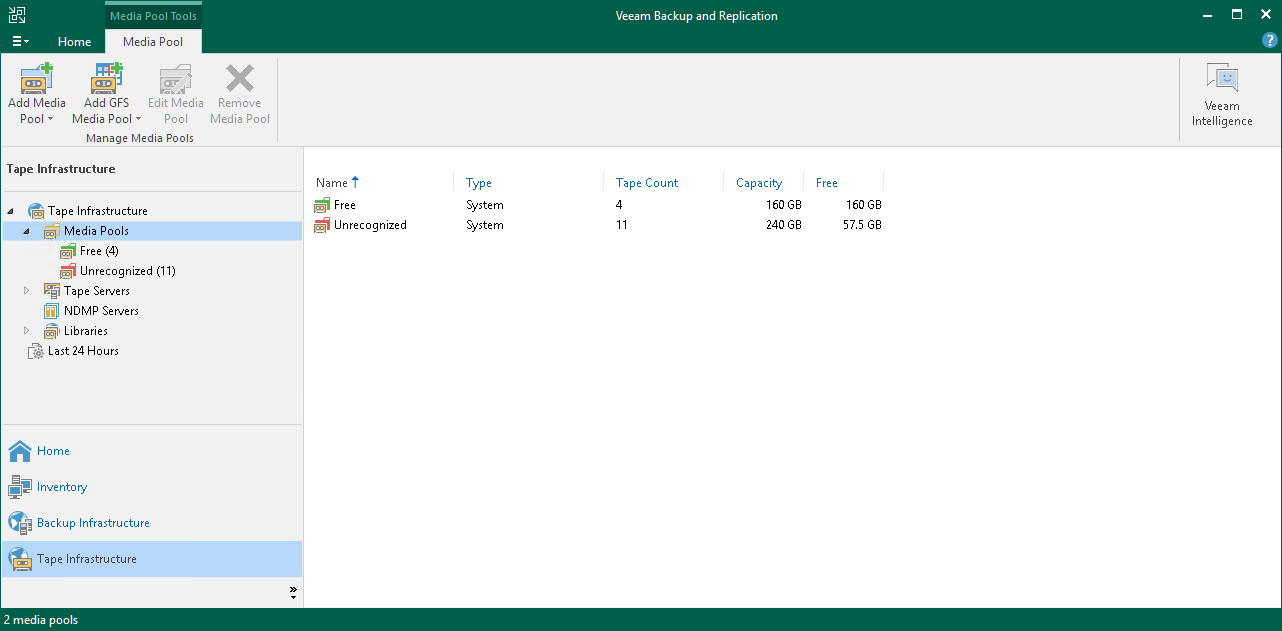Click the Add GFS Media Pool icon
Viewport: 1282px width, 631px height.
(107, 78)
